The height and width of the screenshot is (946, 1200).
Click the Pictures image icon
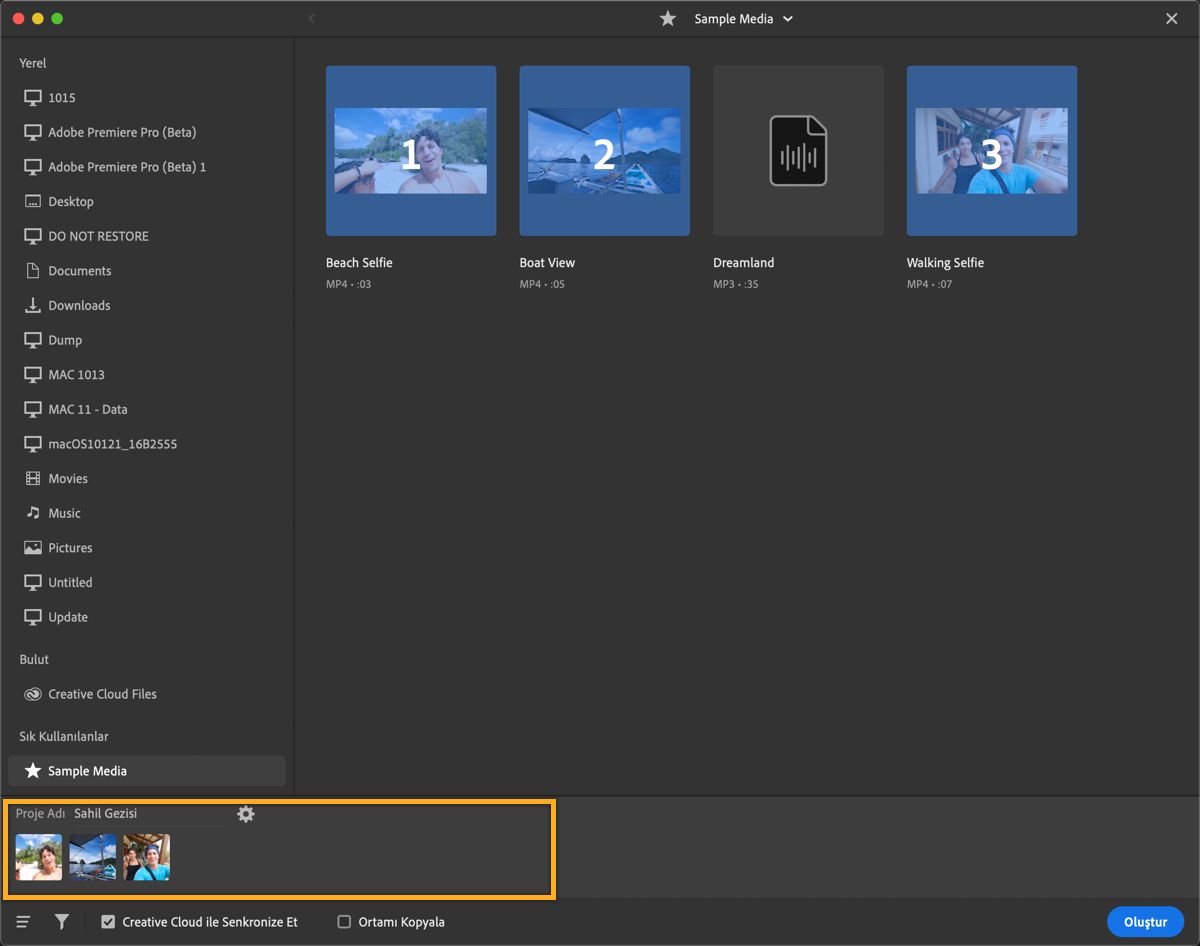click(33, 547)
